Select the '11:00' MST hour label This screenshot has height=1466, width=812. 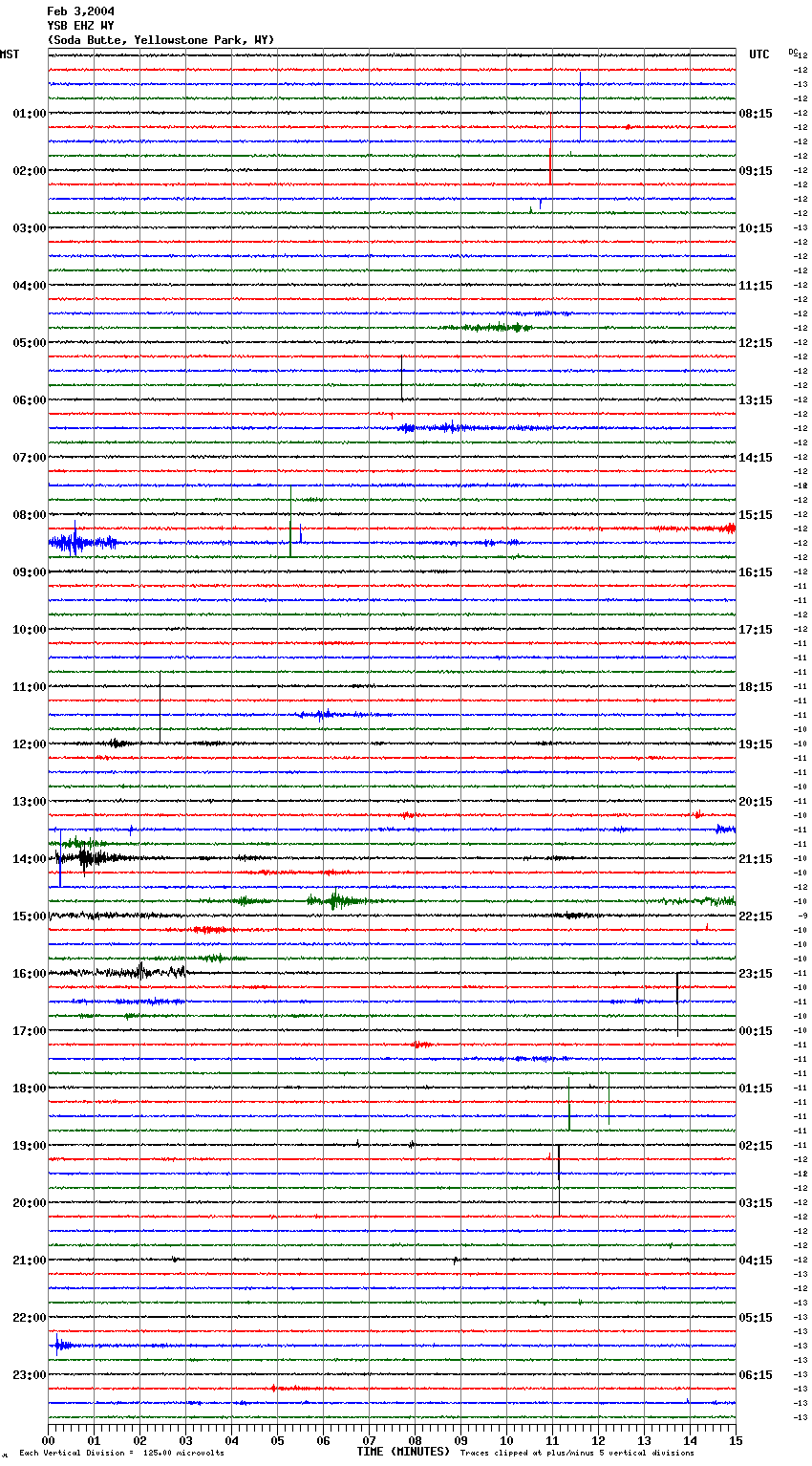(30, 687)
